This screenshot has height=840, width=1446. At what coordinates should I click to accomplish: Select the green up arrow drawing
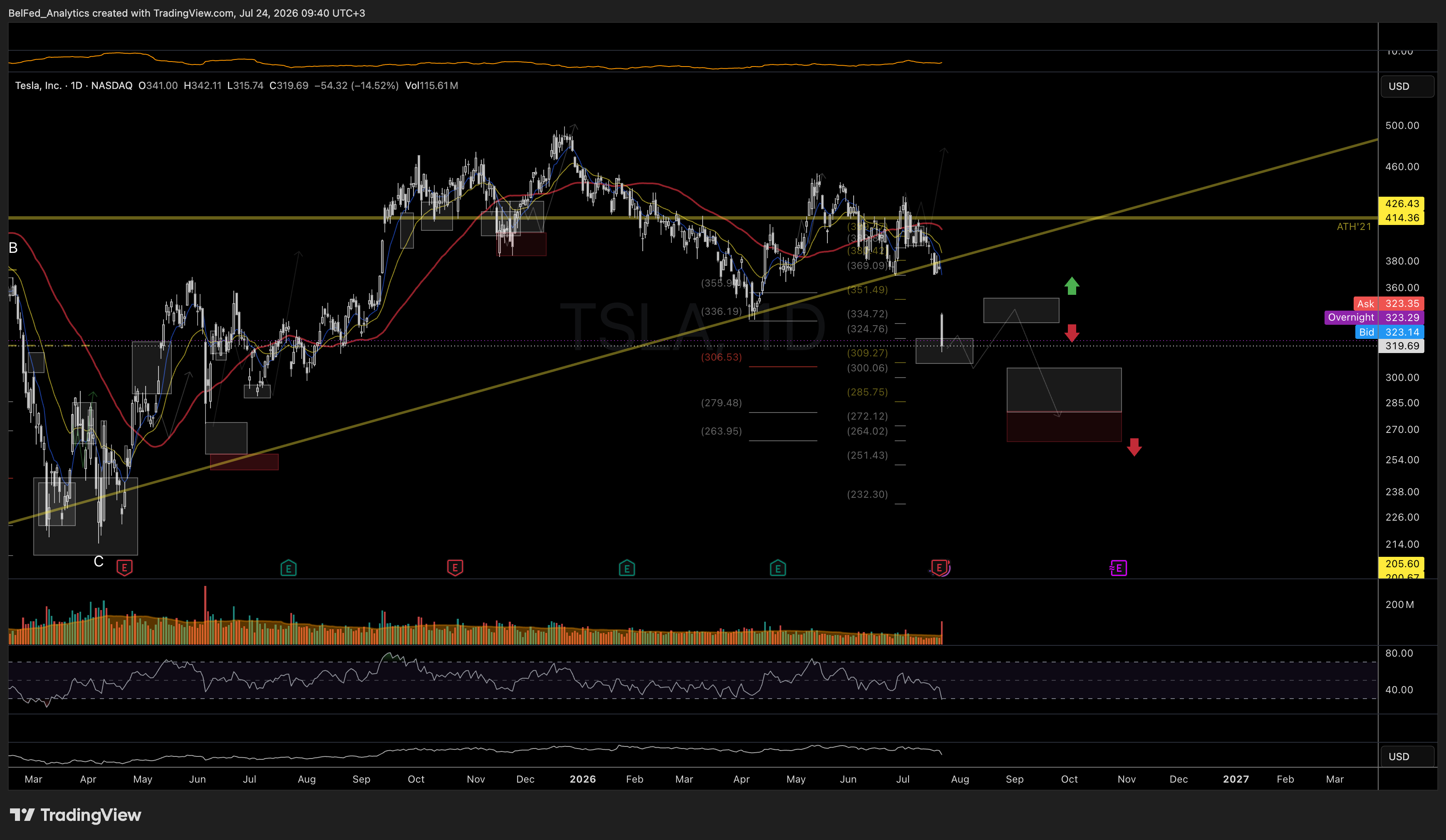pos(1071,286)
